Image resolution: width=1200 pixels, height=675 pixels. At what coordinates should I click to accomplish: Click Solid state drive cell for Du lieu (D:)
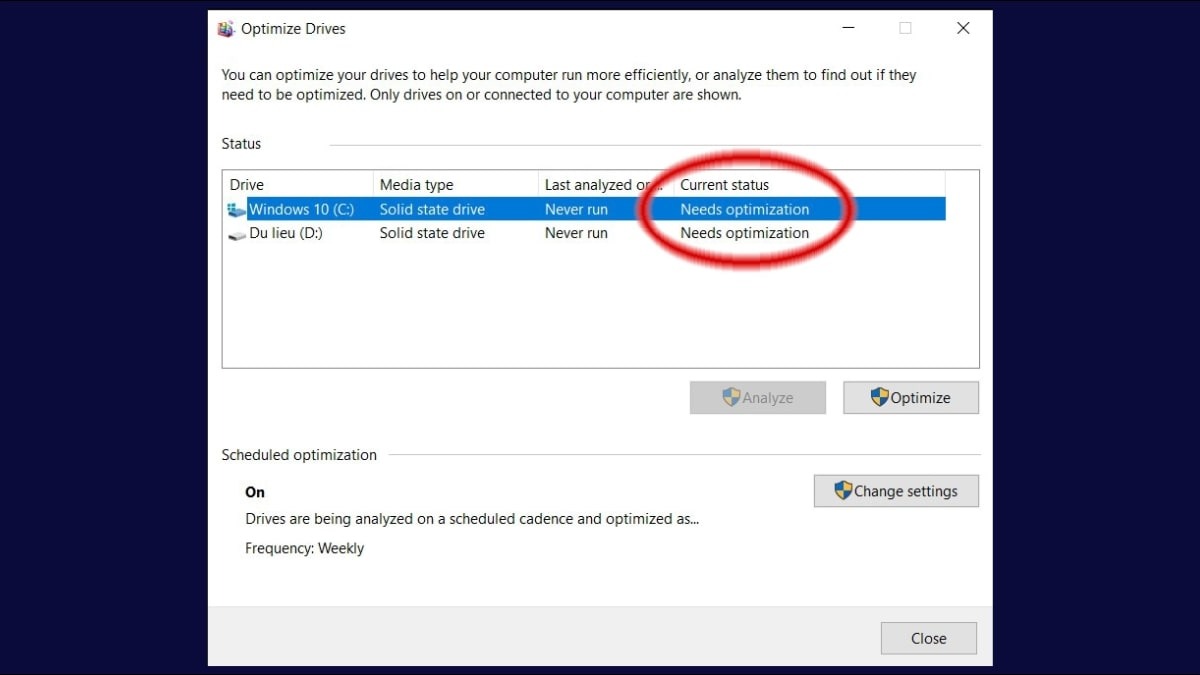tap(432, 233)
